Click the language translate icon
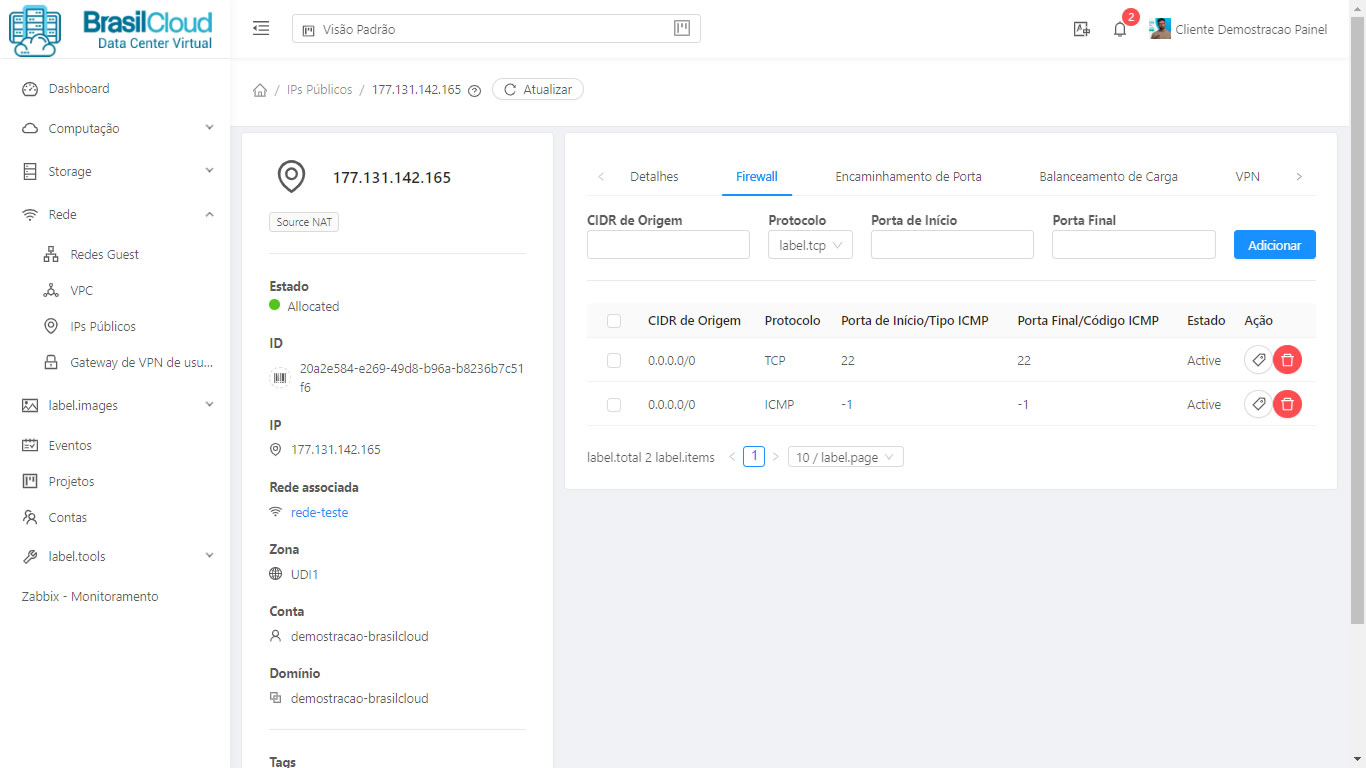Viewport: 1366px width, 768px height. (1081, 30)
